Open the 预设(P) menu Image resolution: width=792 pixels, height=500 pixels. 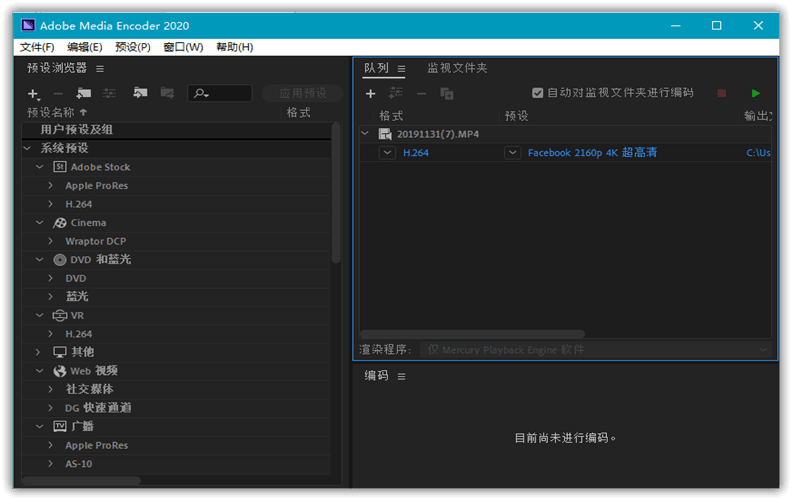[x=133, y=47]
